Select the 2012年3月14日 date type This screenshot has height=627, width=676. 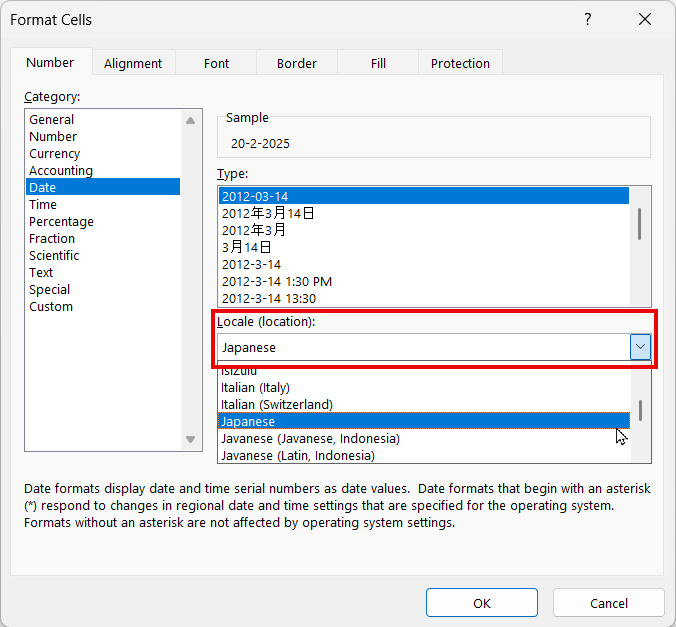pos(424,213)
